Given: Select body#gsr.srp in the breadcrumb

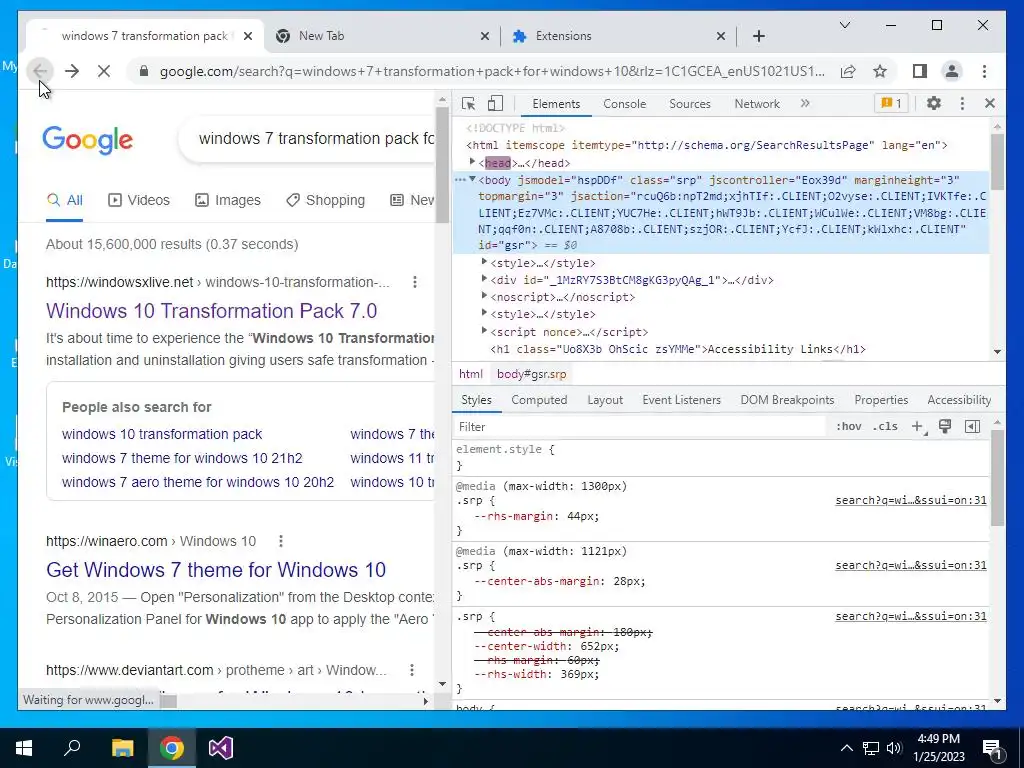Looking at the screenshot, I should point(532,374).
